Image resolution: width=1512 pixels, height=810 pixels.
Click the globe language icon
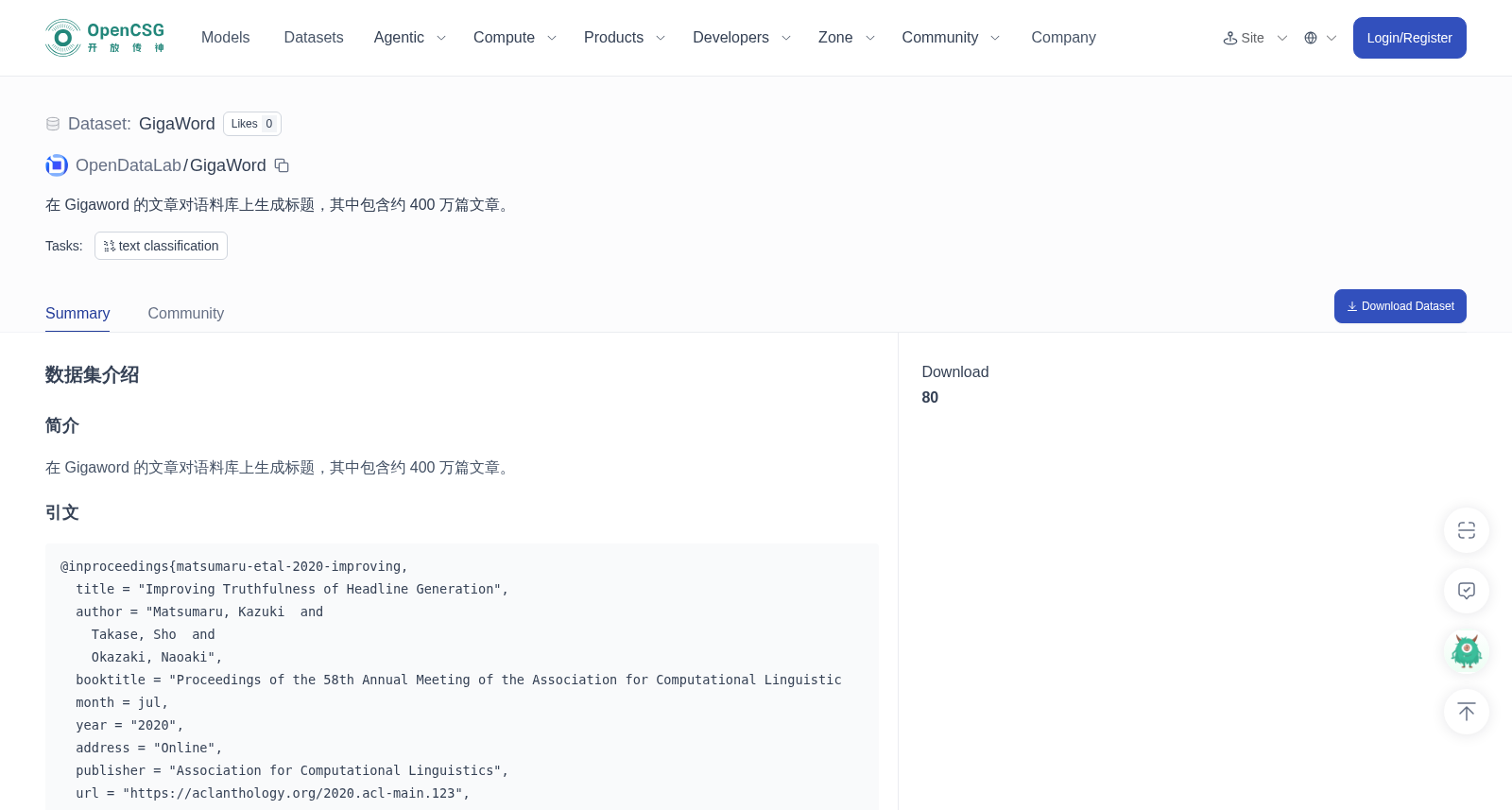coord(1311,38)
